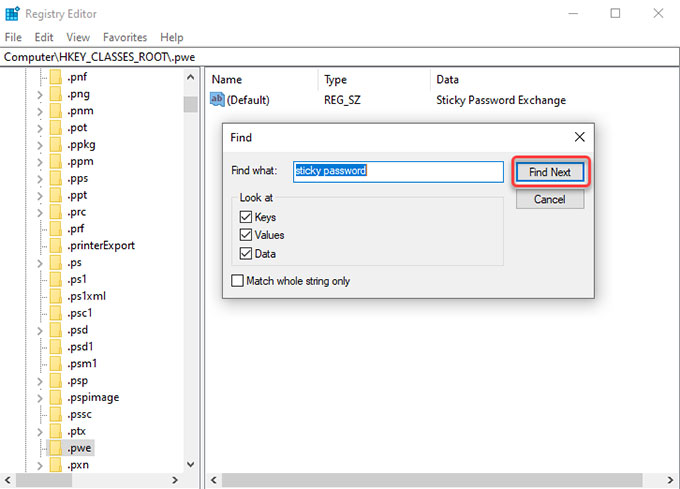Click the Registry Editor app icon in title bar
This screenshot has height=489, width=680.
coord(12,13)
